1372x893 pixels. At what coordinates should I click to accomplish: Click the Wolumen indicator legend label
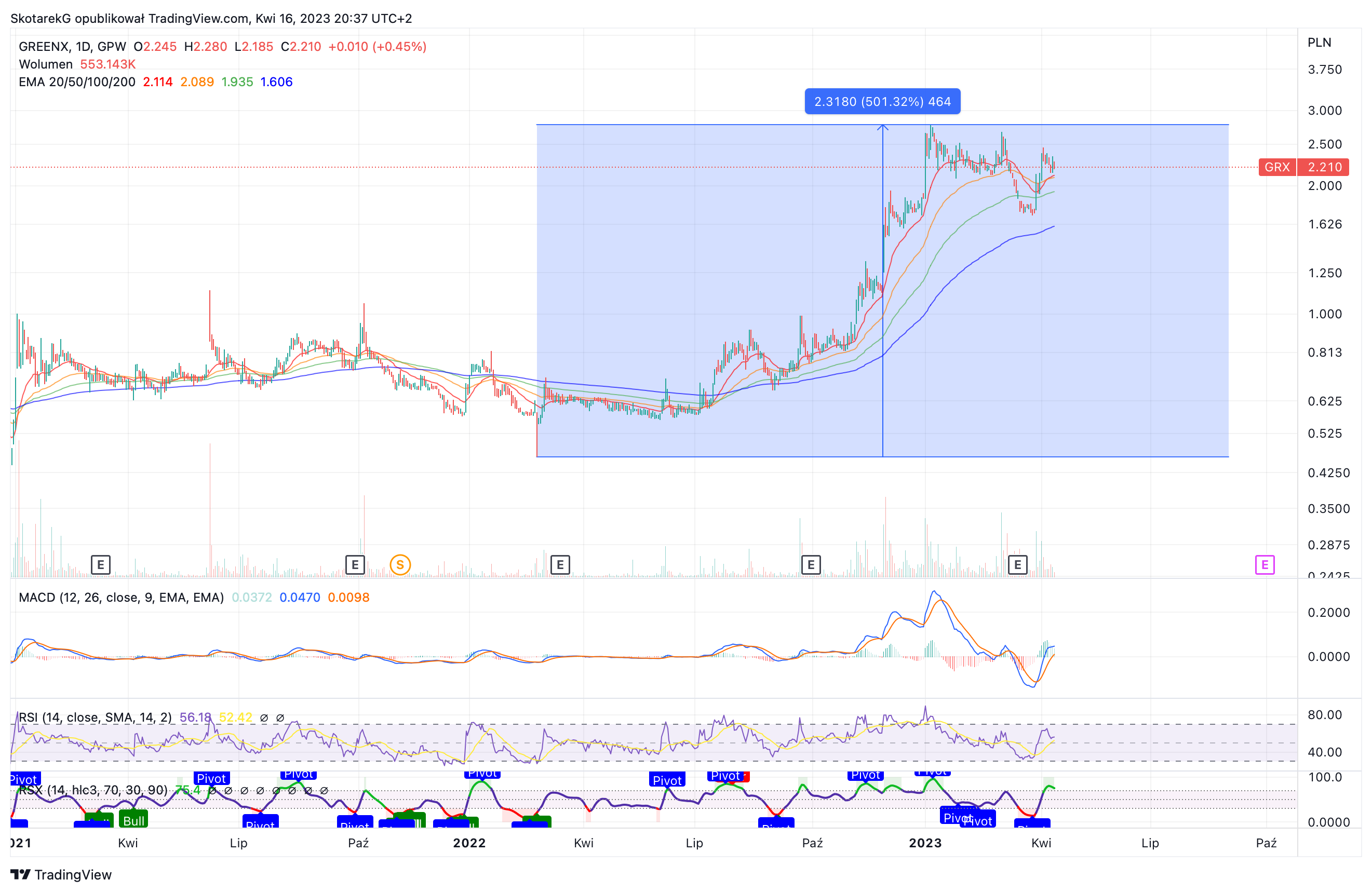point(46,64)
